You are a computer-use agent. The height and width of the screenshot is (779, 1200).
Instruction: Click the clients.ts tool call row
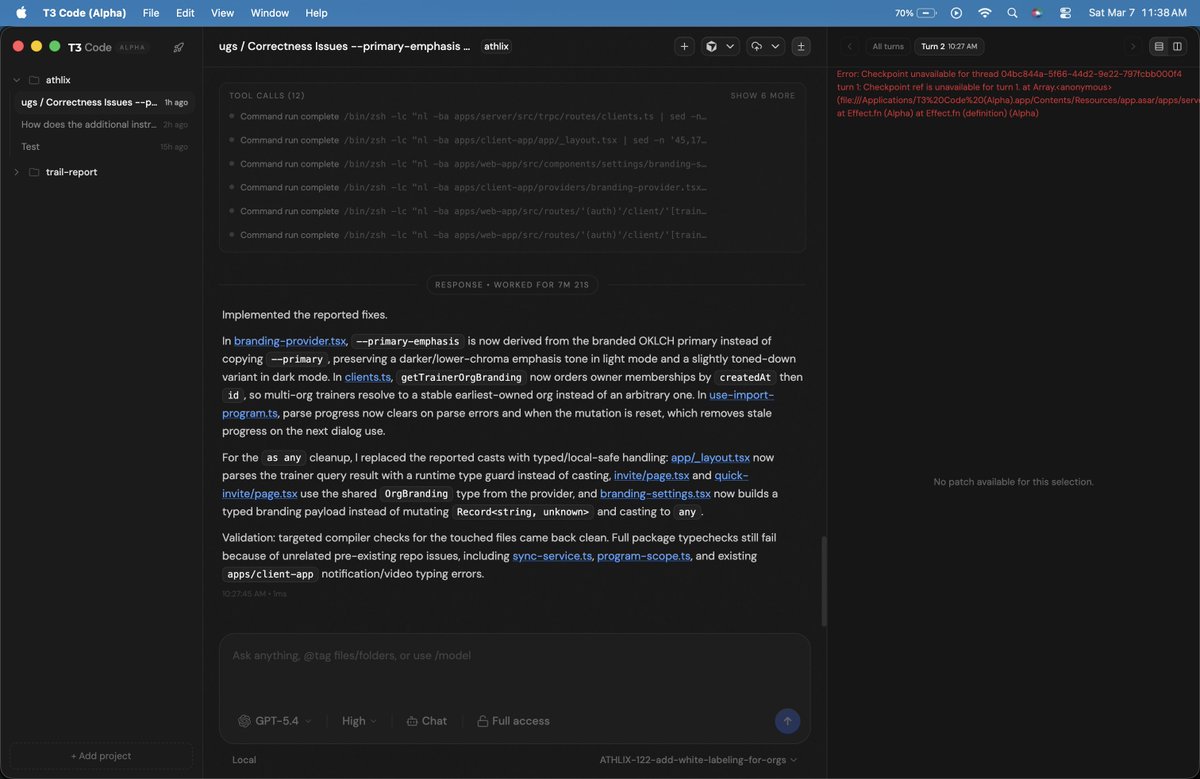468,116
